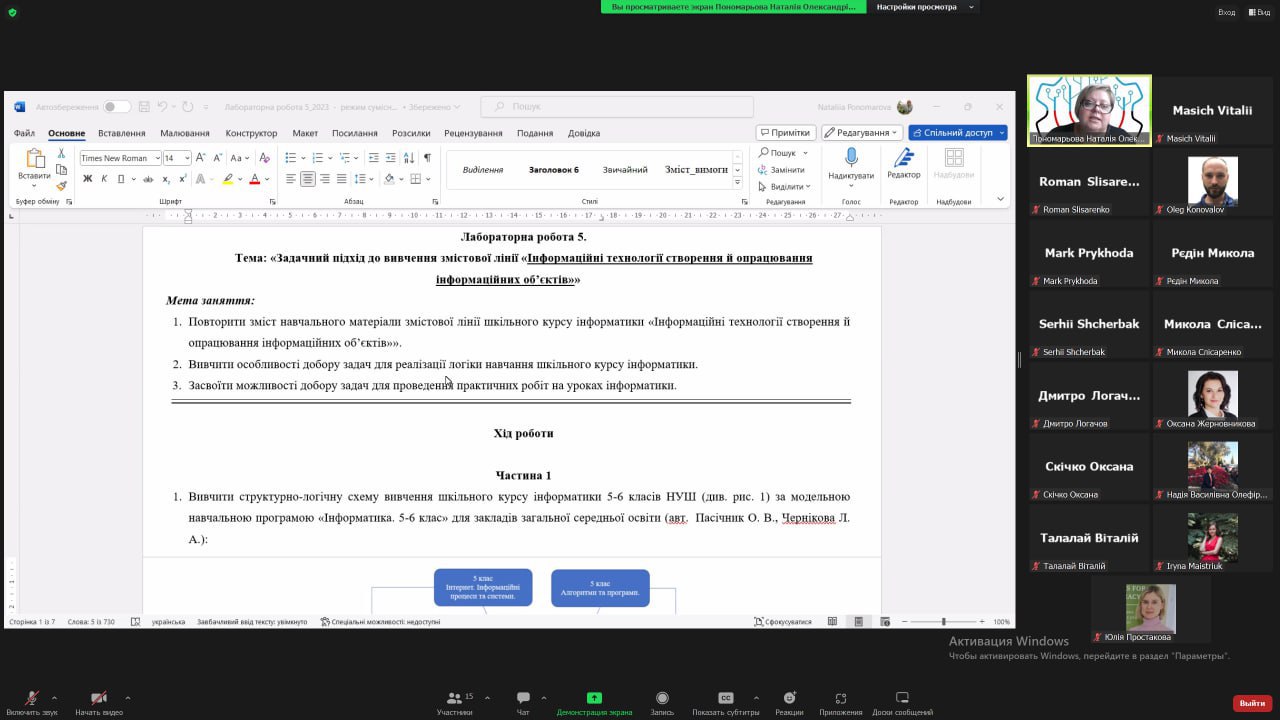Image resolution: width=1280 pixels, height=720 pixels.
Task: Open the Настройки просмотра dropdown
Action: point(922,7)
